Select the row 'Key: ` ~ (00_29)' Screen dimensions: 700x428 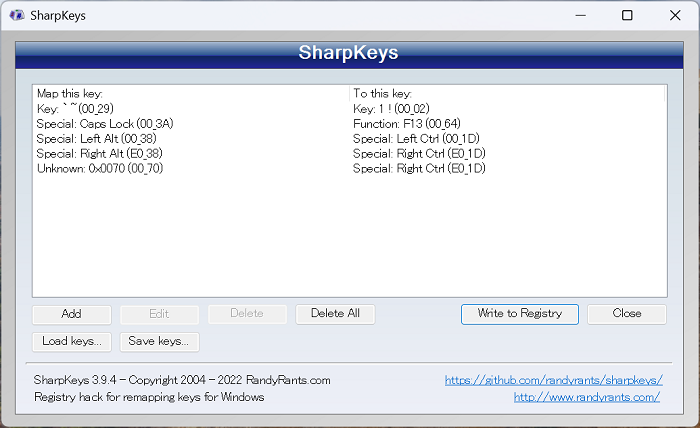pyautogui.click(x=75, y=108)
